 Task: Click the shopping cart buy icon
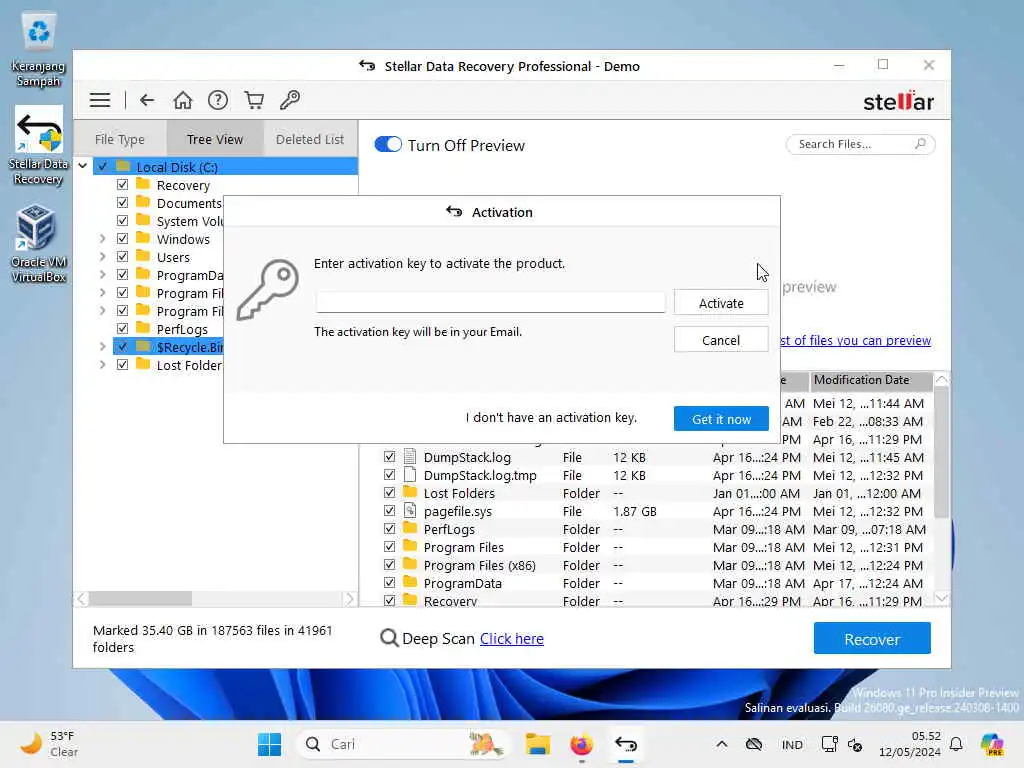pyautogui.click(x=254, y=100)
